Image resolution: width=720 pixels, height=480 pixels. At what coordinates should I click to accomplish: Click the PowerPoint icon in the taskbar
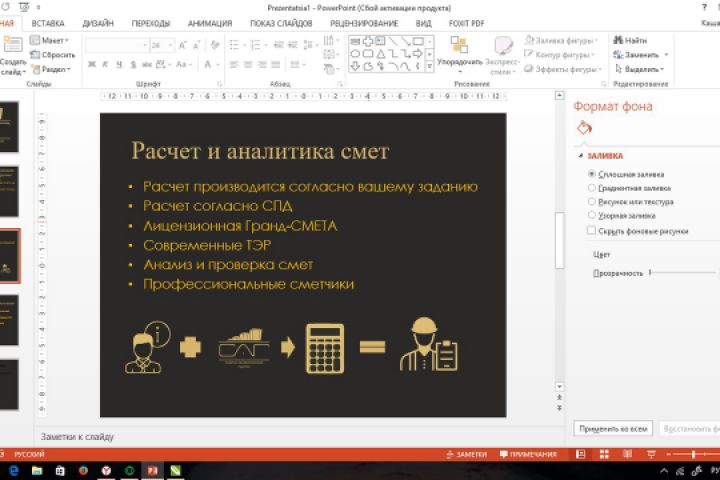click(x=153, y=471)
